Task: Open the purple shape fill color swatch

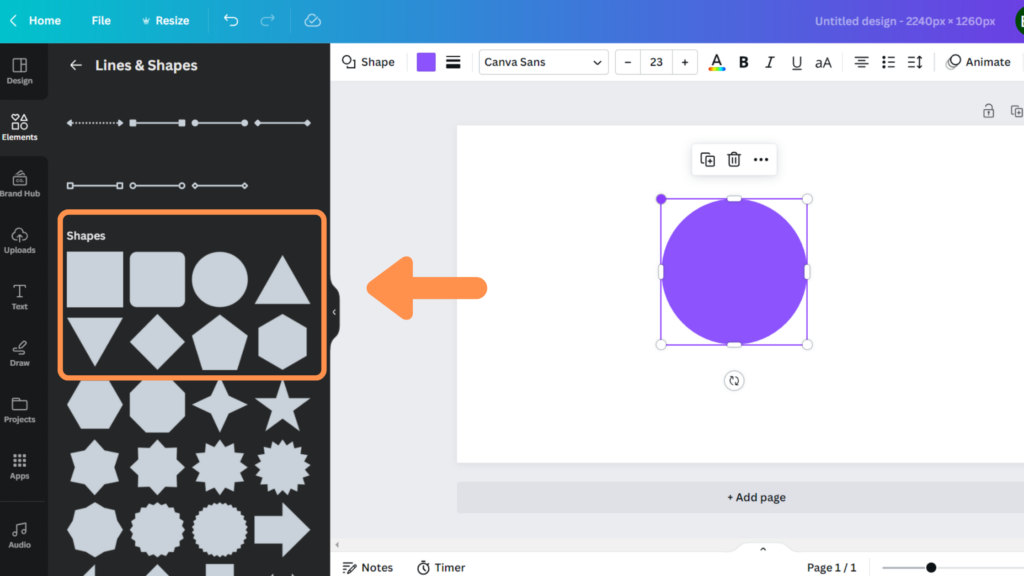Action: (426, 62)
